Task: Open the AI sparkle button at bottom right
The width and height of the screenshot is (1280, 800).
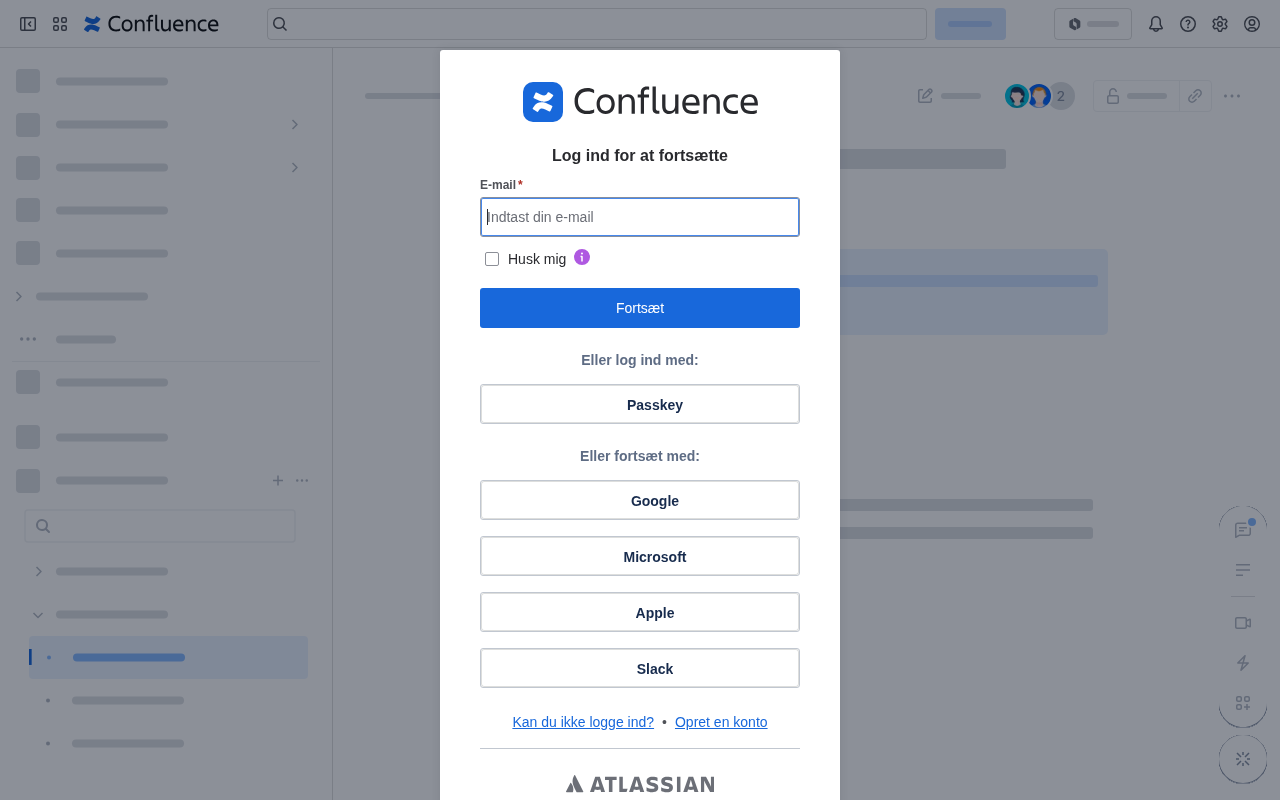Action: [x=1243, y=759]
